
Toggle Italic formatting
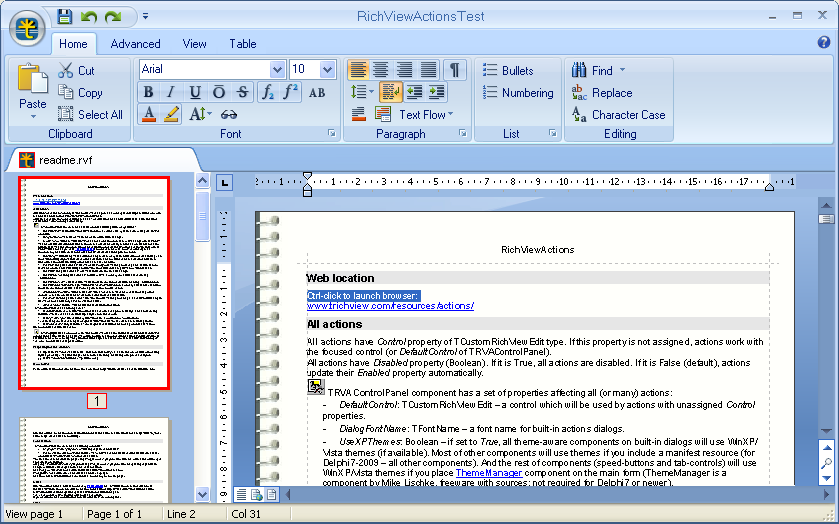click(171, 93)
